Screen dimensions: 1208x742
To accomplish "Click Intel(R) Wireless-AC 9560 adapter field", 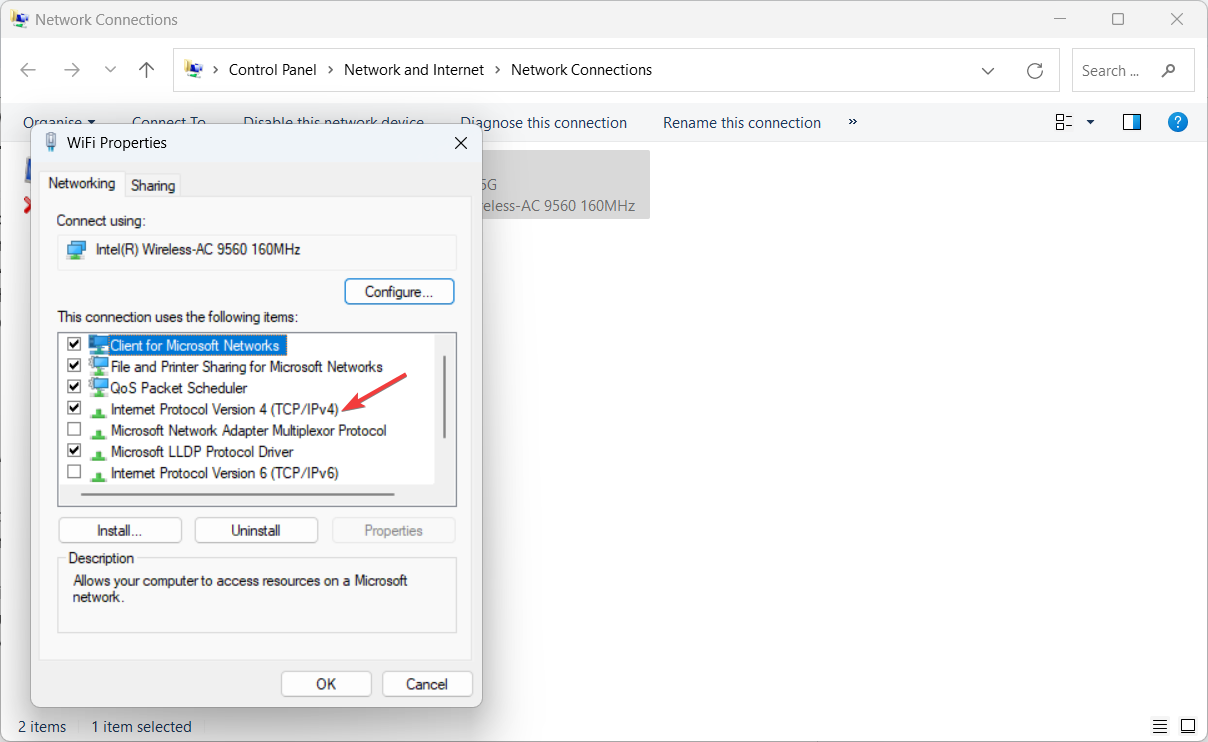I will 257,251.
